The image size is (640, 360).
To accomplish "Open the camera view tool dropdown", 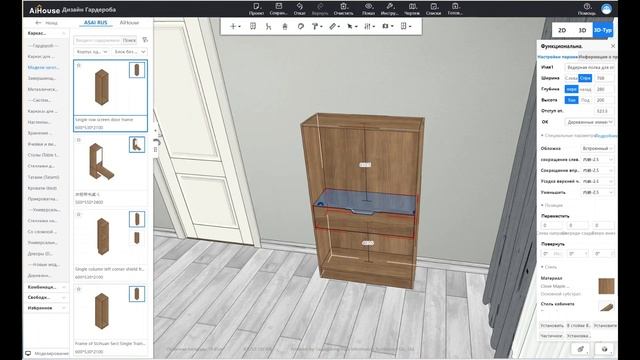I will (x=387, y=26).
